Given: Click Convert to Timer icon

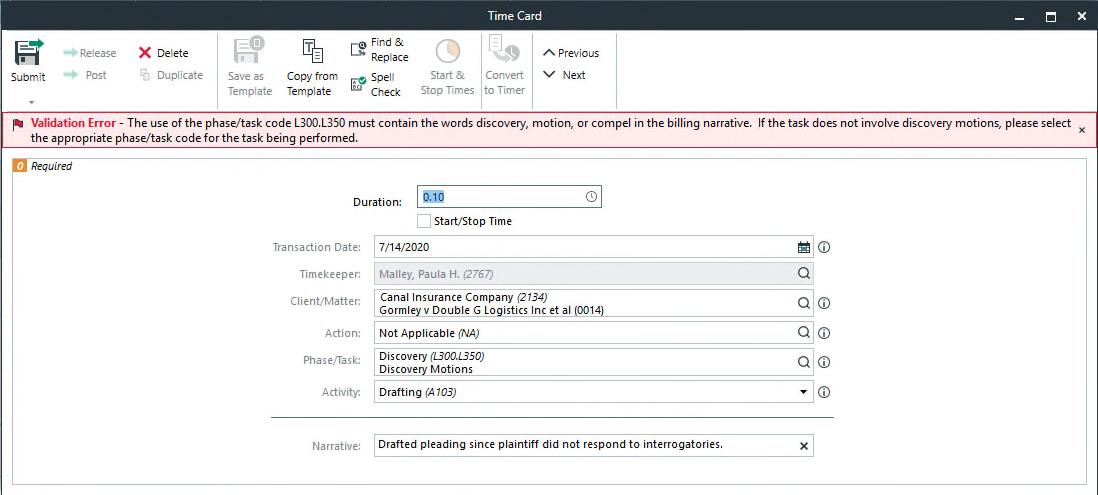Looking at the screenshot, I should (504, 51).
